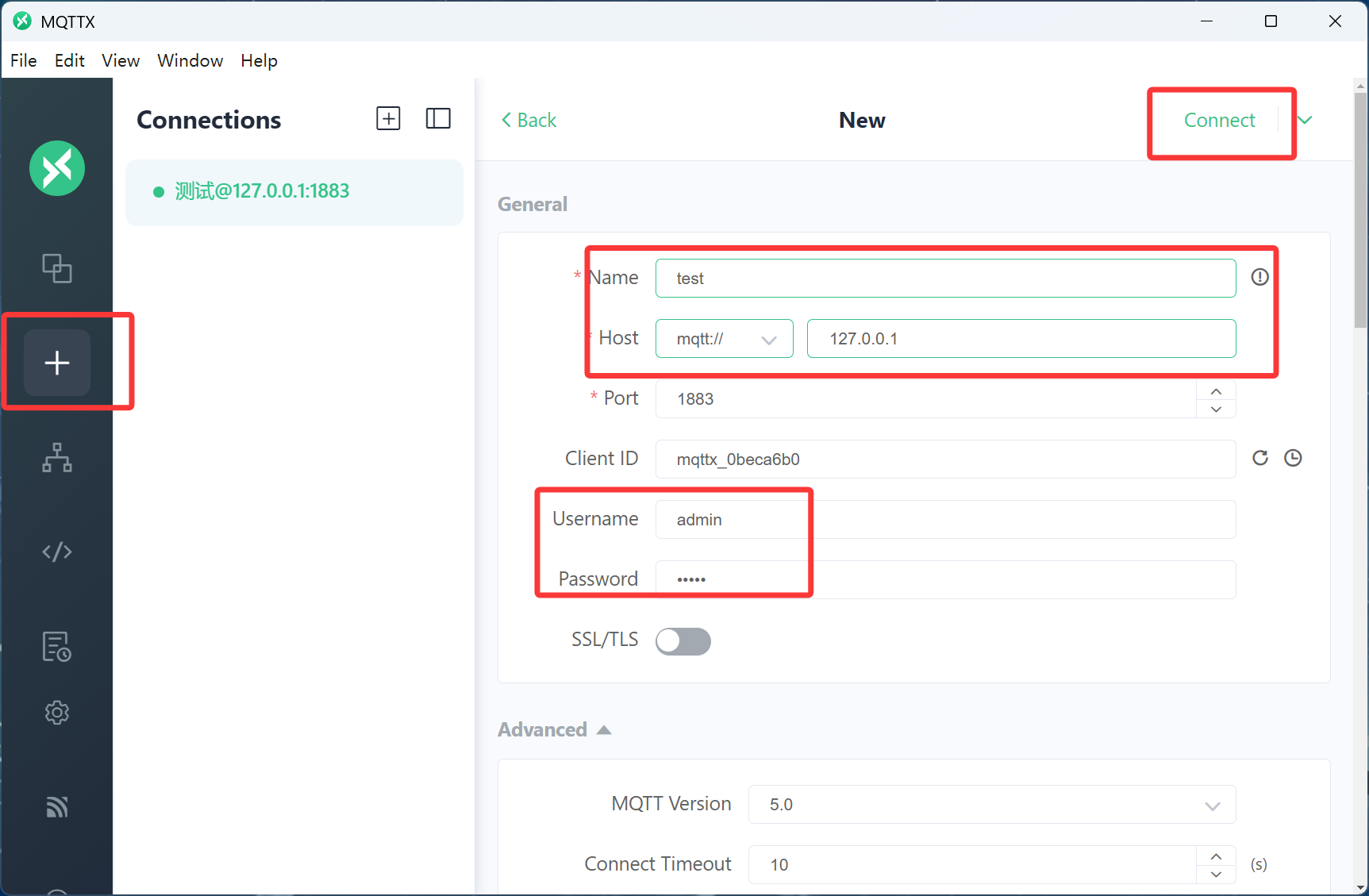Minimize the MQTTX window

[1206, 21]
